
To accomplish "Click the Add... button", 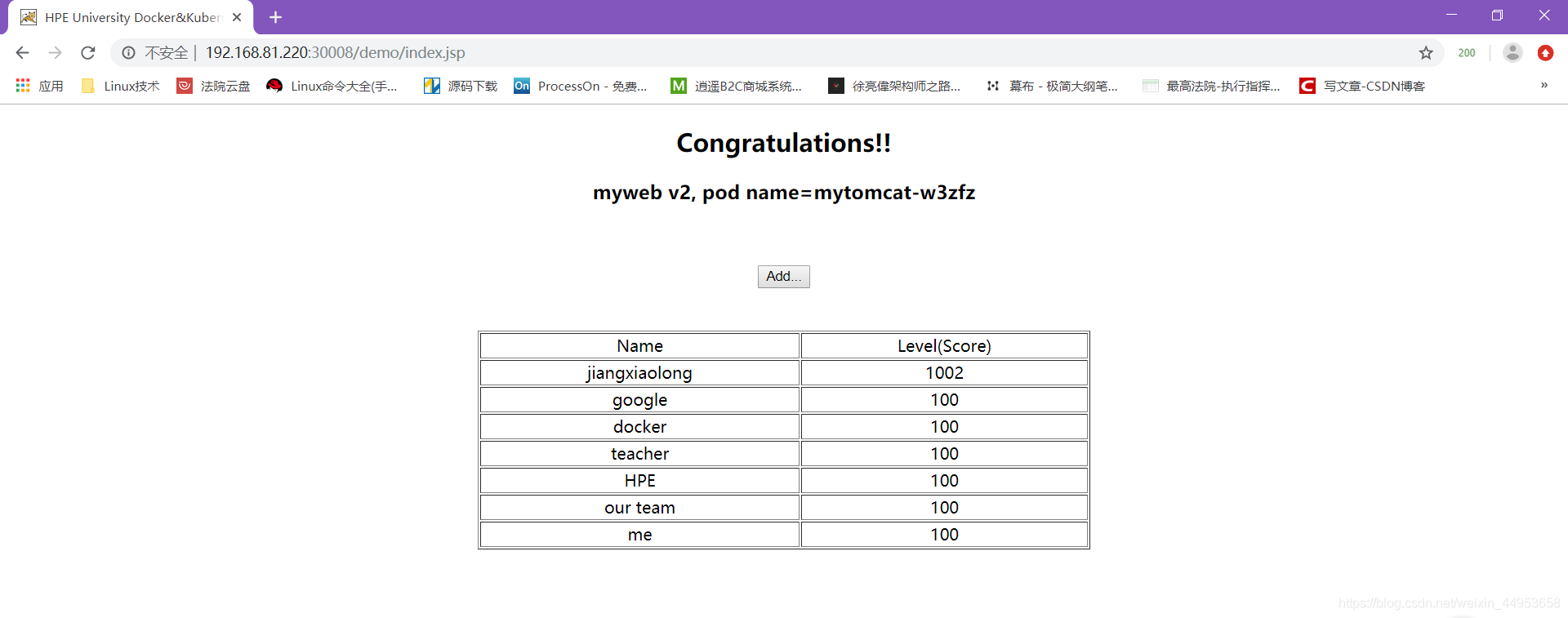I will pos(784,277).
